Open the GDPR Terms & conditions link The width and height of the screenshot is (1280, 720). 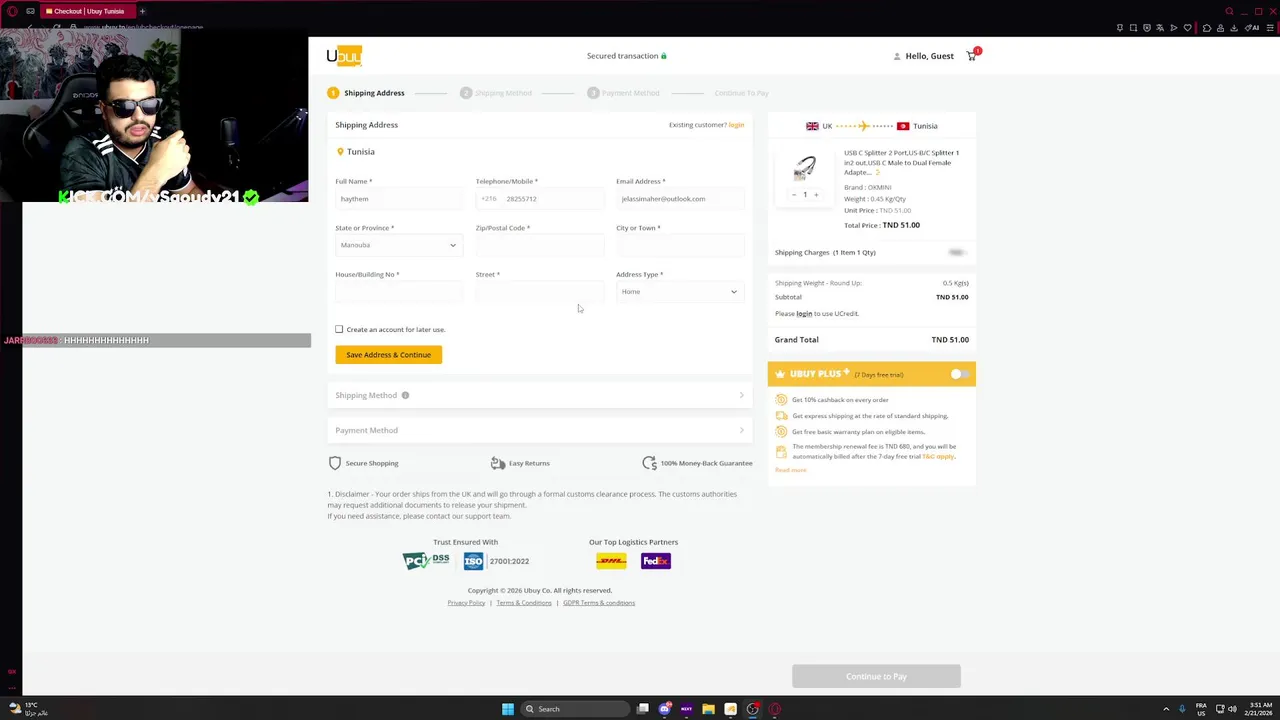599,603
